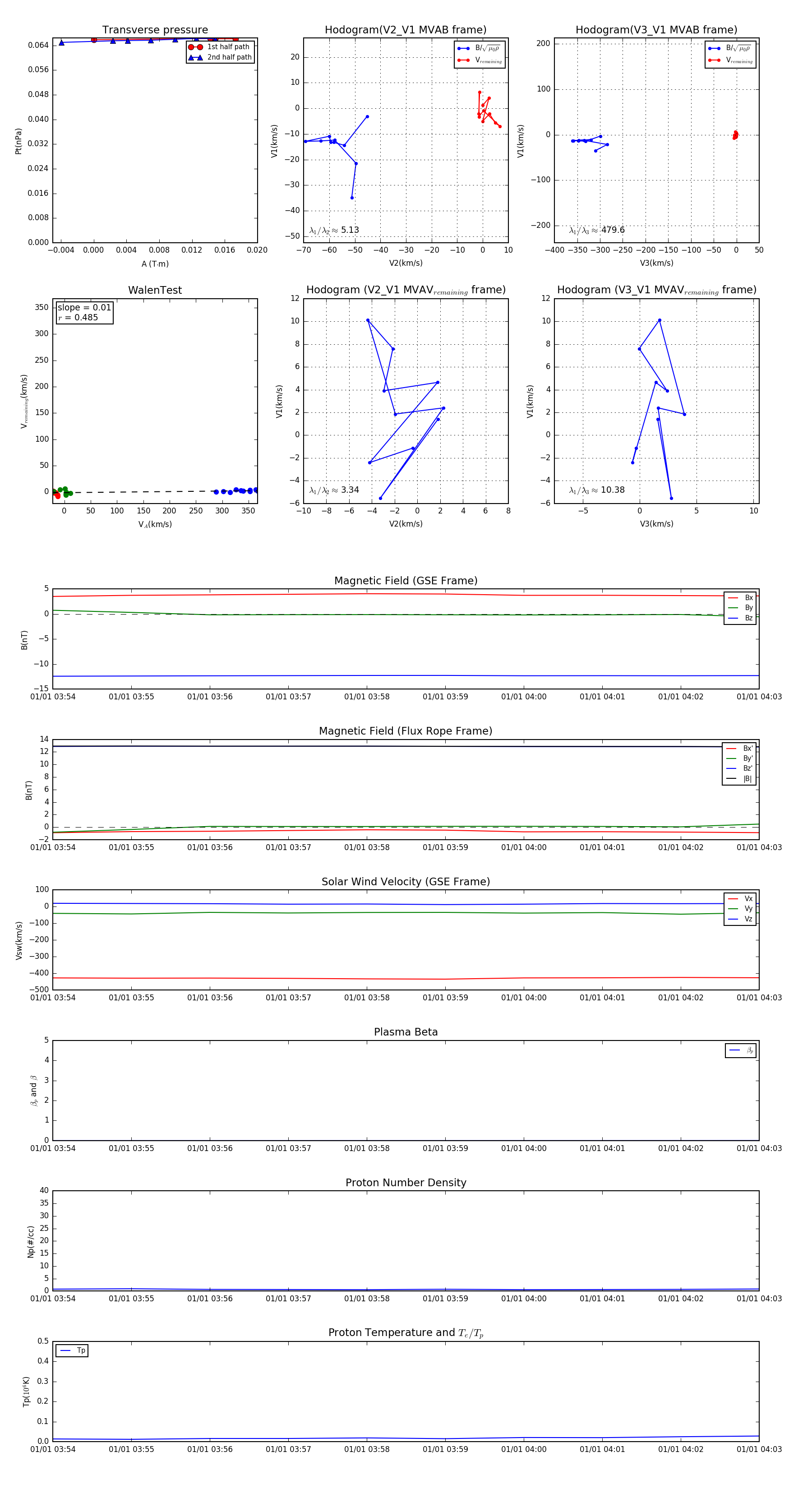
Task: Click the "Hodogram (V2_V1 MVAV remaining frame)" title
Action: click(406, 290)
